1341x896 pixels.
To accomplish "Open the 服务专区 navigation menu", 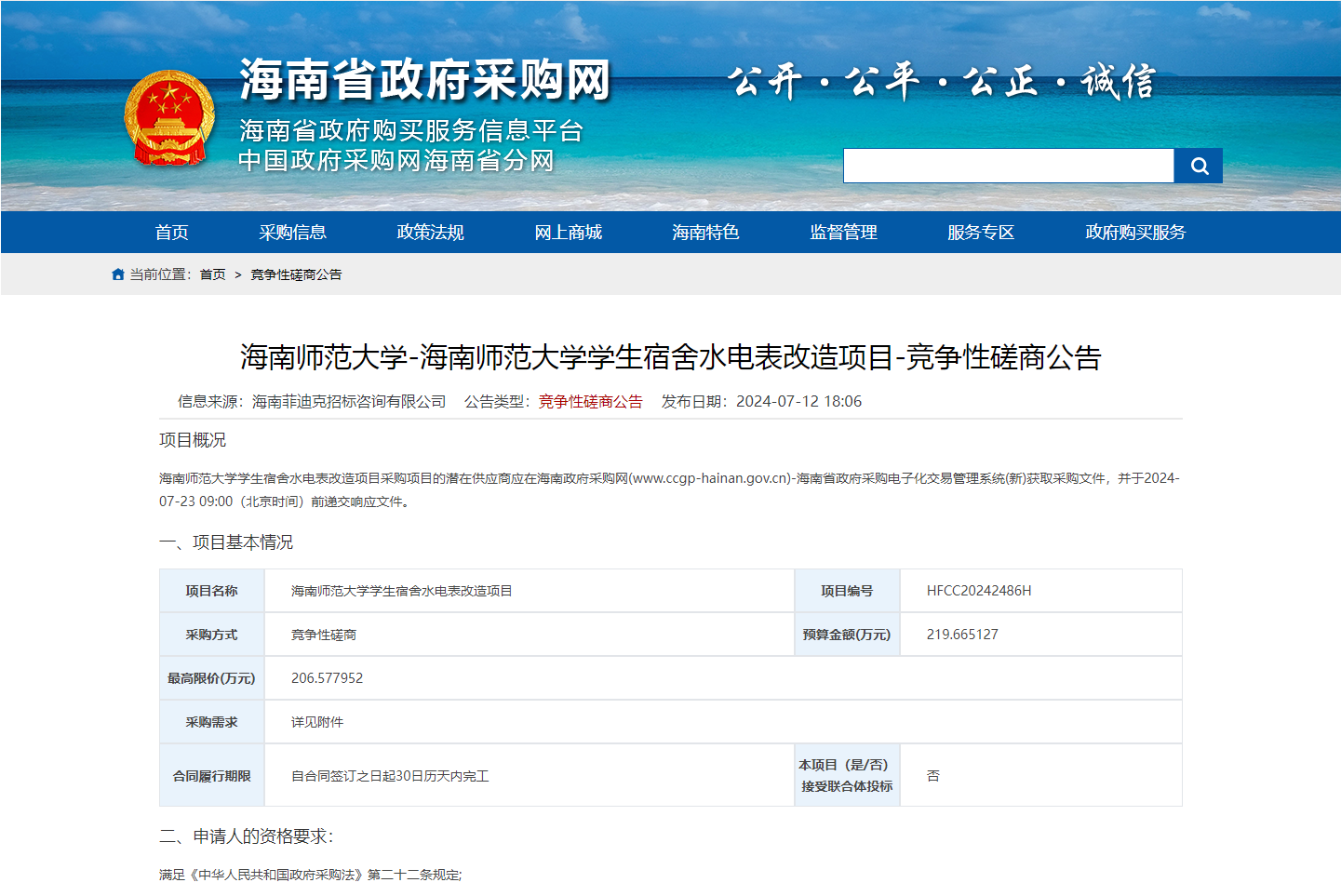I will (x=981, y=233).
